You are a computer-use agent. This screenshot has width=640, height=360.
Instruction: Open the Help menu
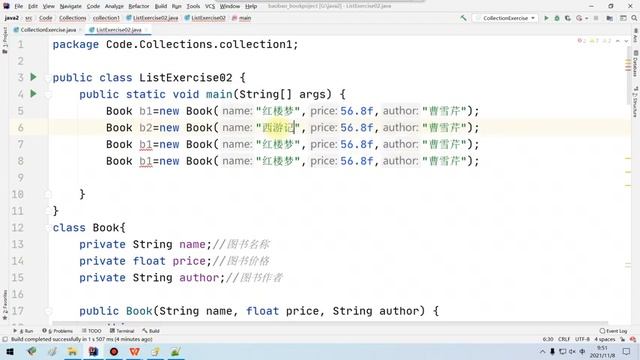tap(251, 6)
